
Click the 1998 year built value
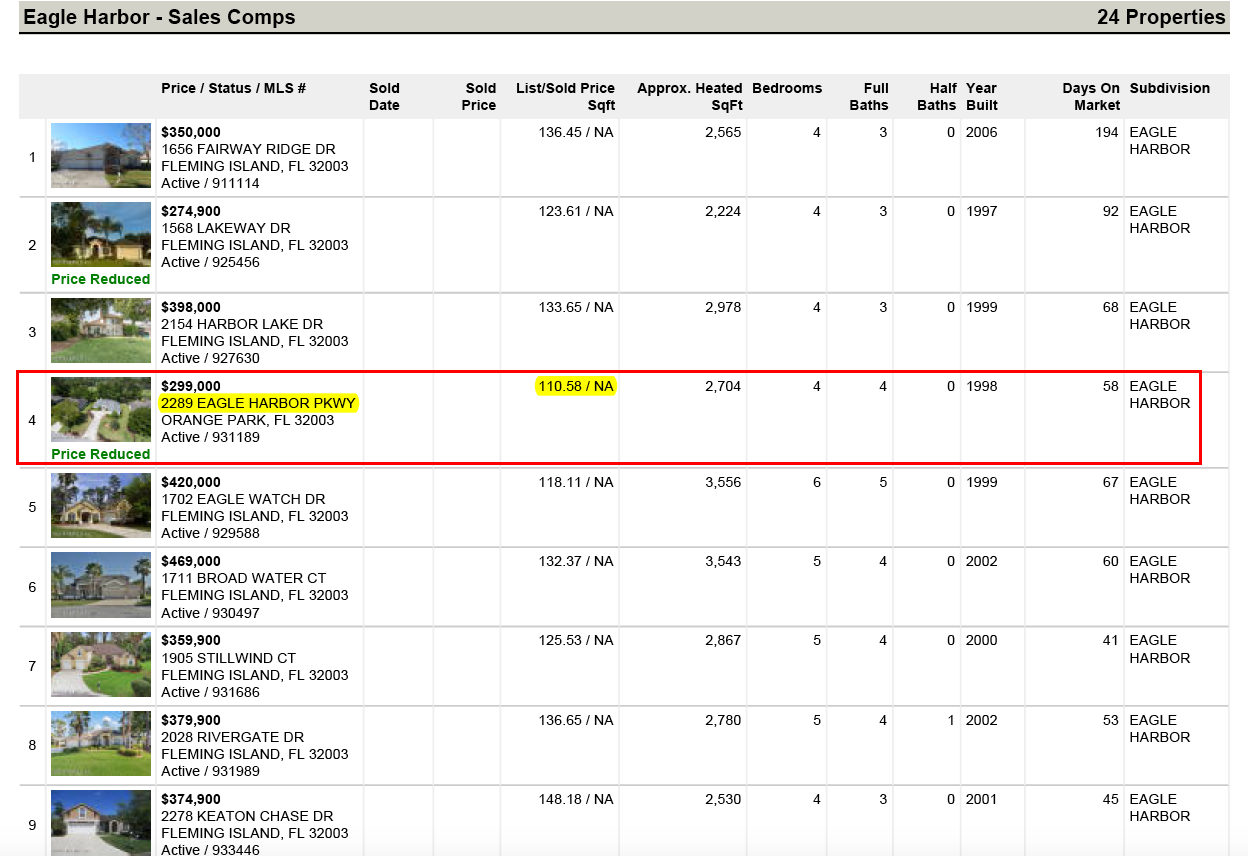click(x=982, y=386)
